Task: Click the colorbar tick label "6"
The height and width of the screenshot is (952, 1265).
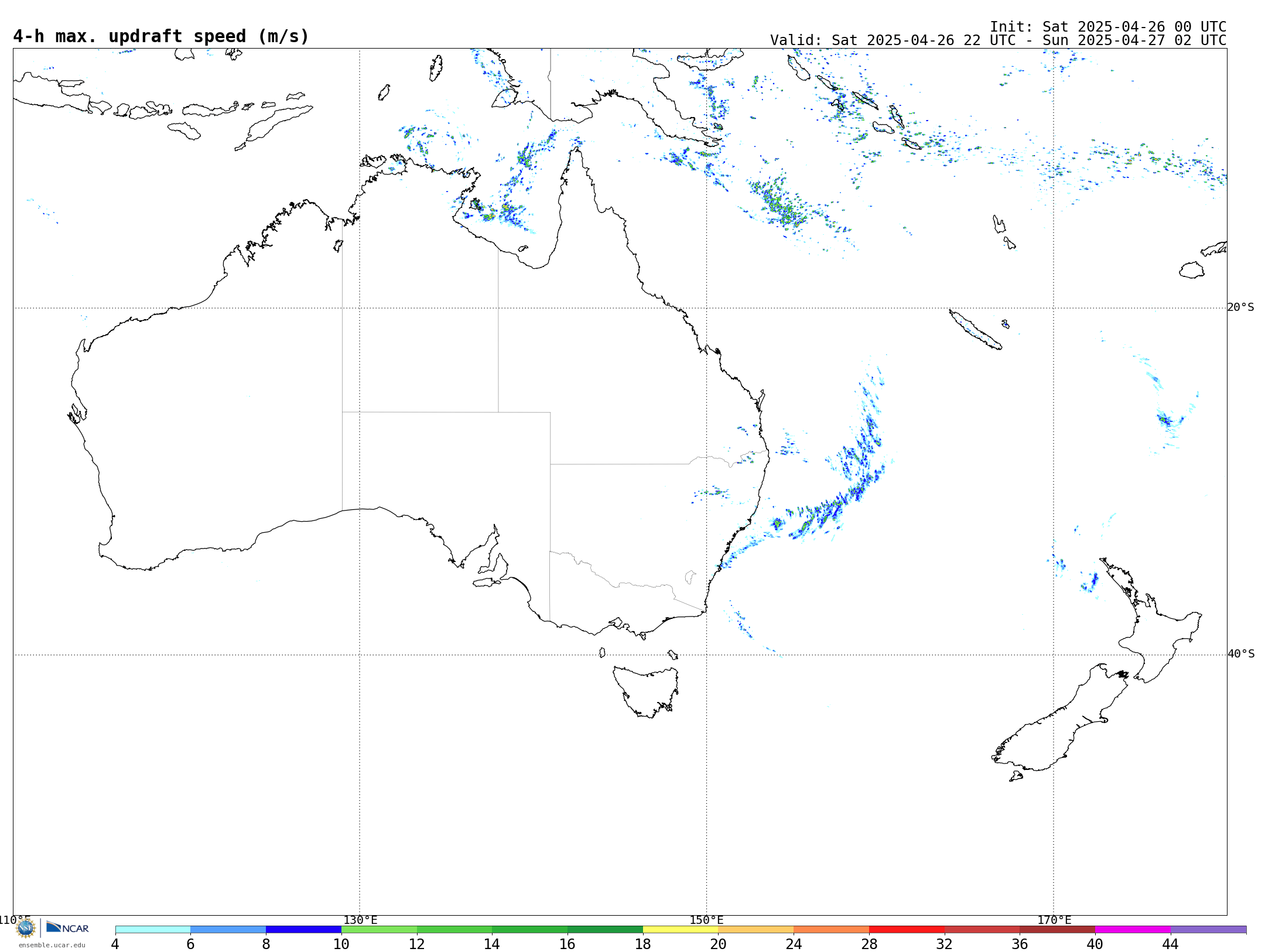Action: (x=191, y=944)
